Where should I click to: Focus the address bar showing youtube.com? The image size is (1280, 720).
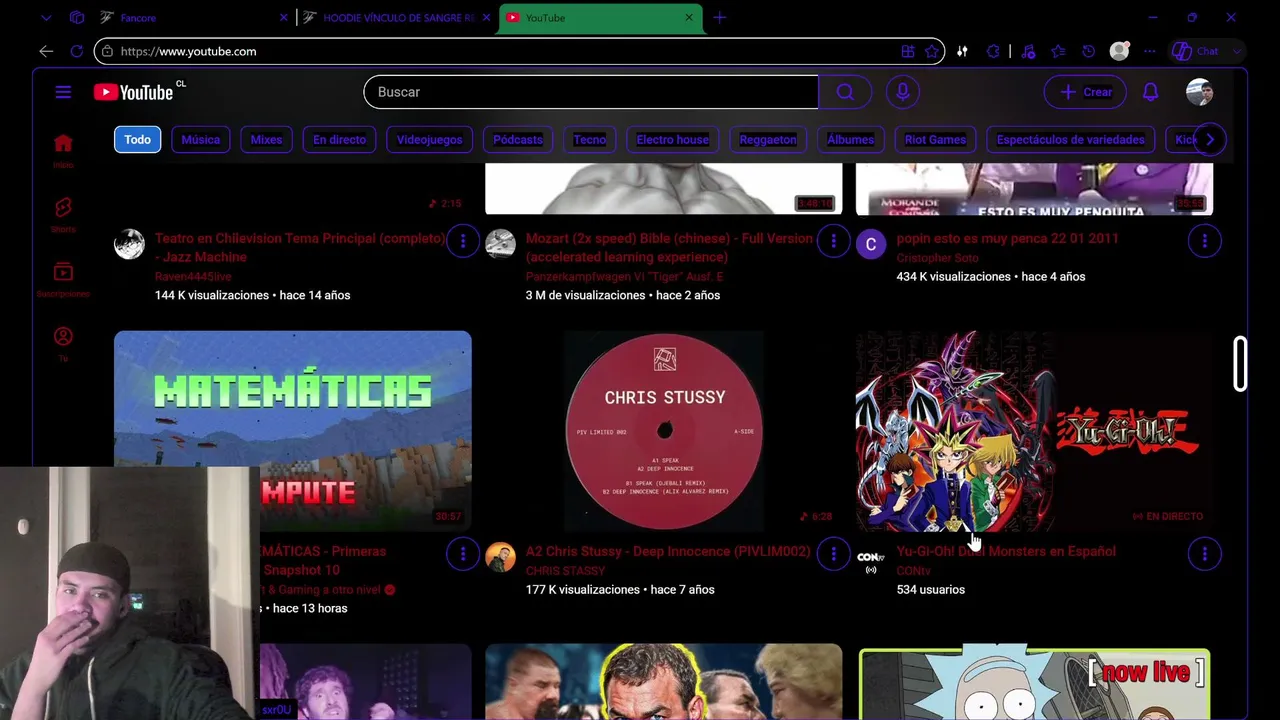[520, 51]
